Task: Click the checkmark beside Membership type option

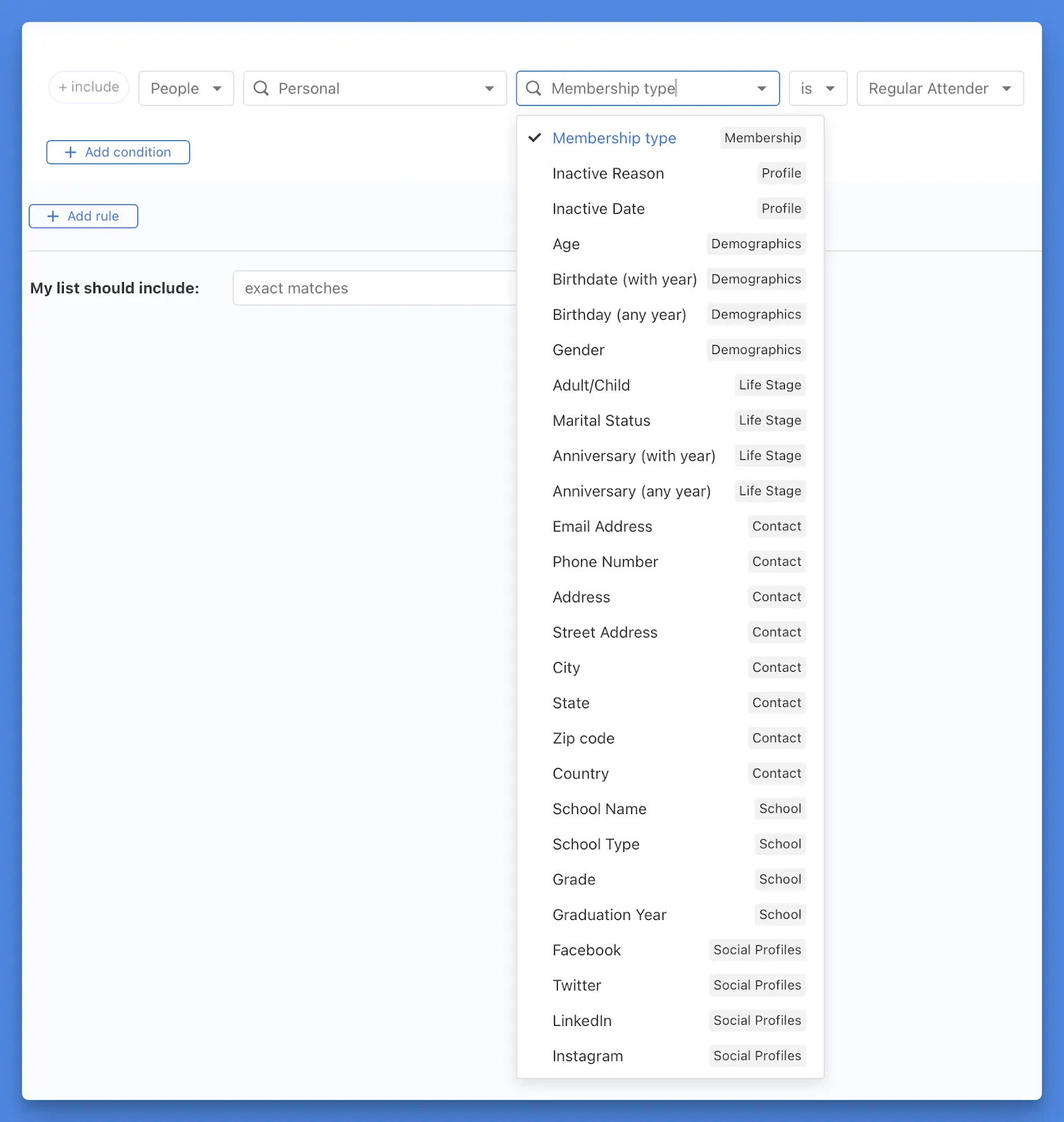Action: tap(535, 137)
